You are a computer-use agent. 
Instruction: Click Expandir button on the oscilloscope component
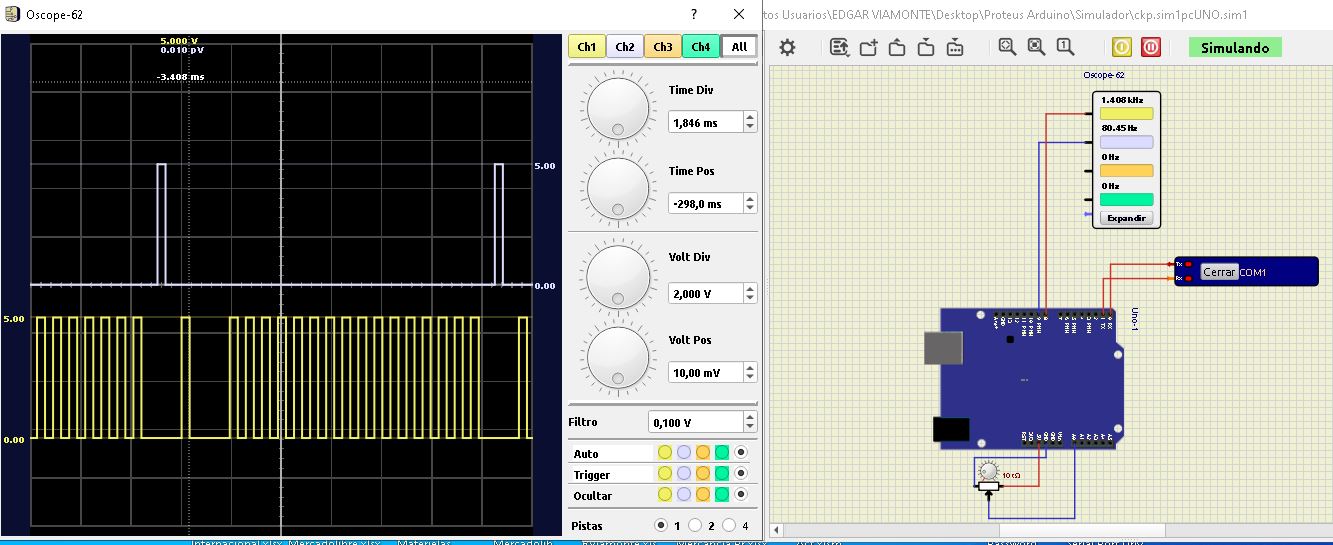[1125, 218]
